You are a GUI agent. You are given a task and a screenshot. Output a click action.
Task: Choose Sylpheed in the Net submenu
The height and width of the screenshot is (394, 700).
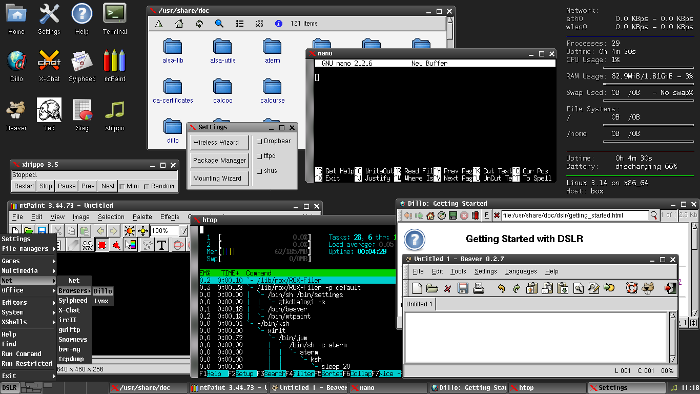pos(74,301)
